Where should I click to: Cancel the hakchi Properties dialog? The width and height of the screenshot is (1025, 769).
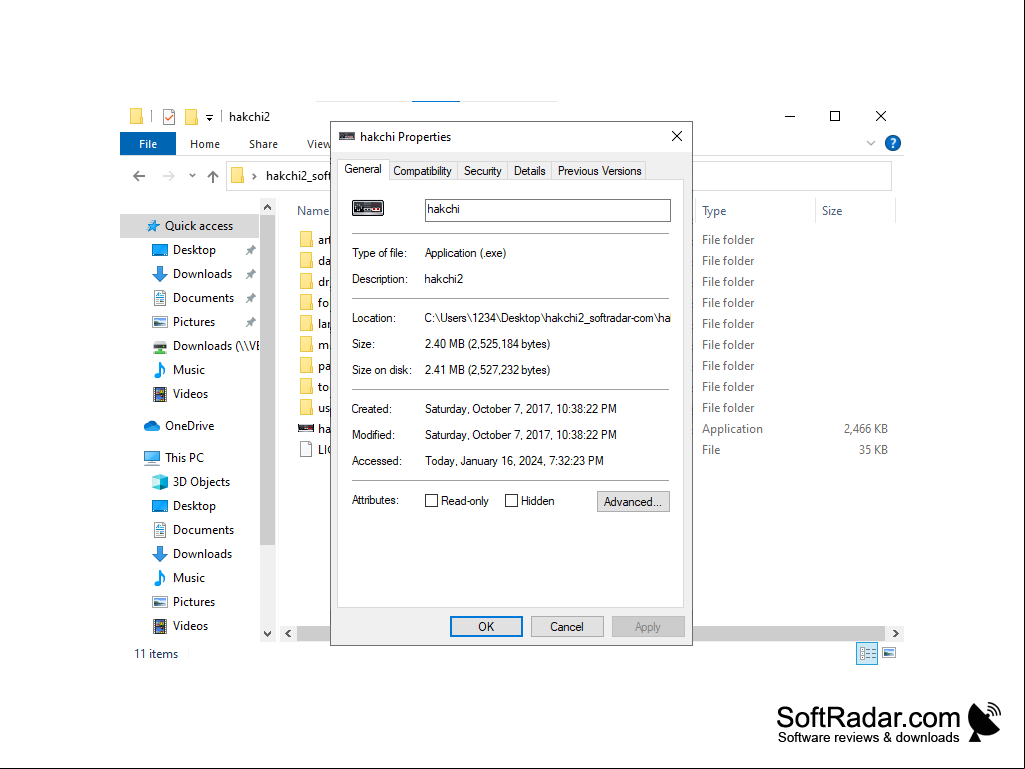point(567,626)
